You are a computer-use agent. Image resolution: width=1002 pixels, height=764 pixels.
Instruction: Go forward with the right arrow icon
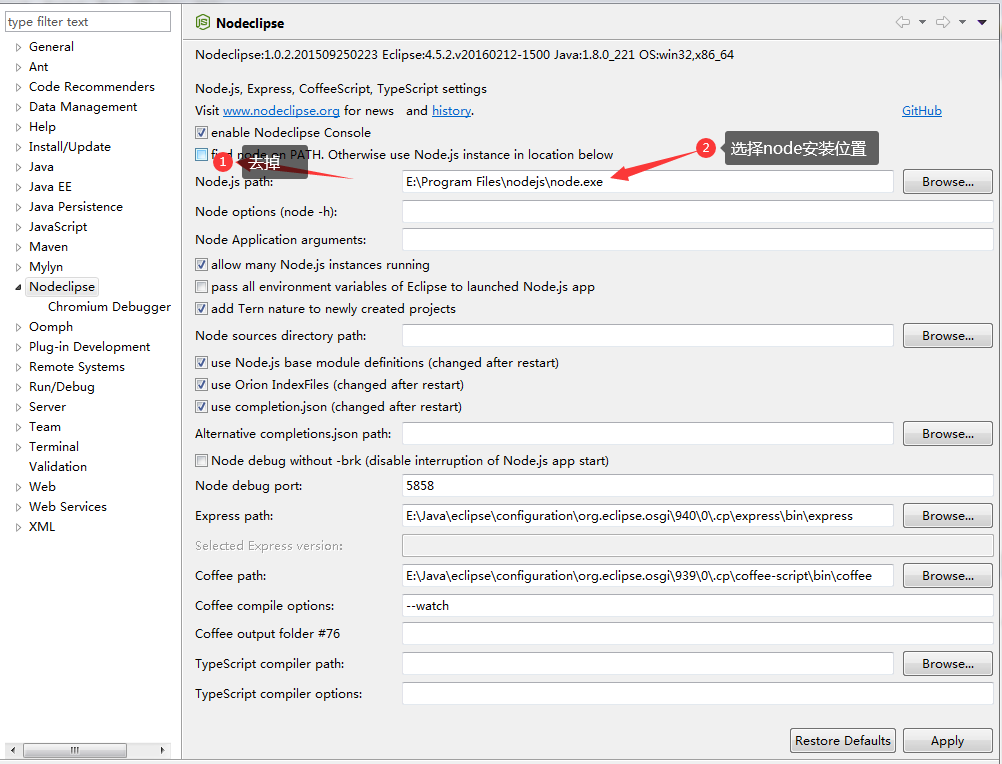(x=943, y=22)
